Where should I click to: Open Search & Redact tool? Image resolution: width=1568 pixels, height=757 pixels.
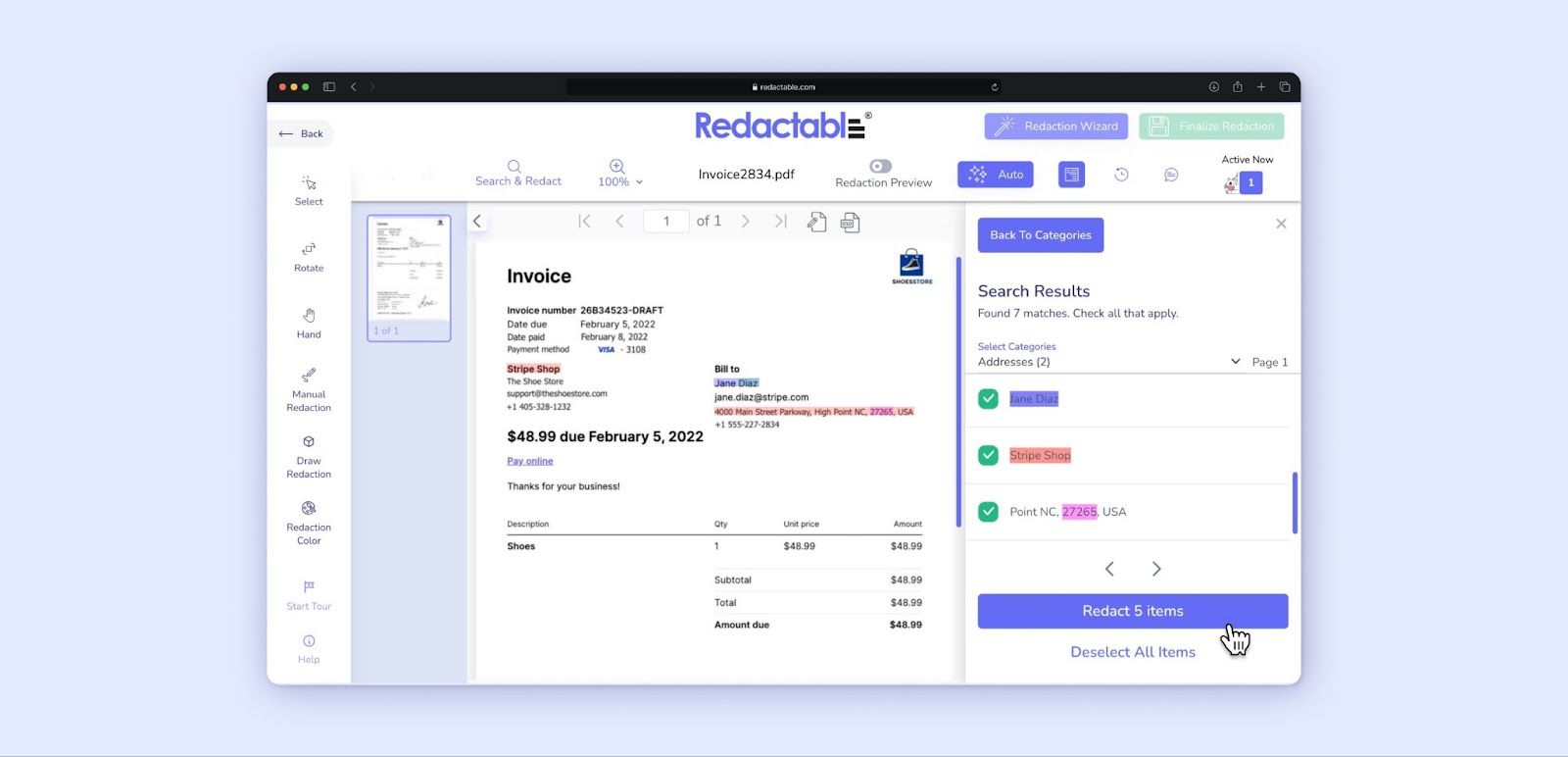click(x=517, y=174)
